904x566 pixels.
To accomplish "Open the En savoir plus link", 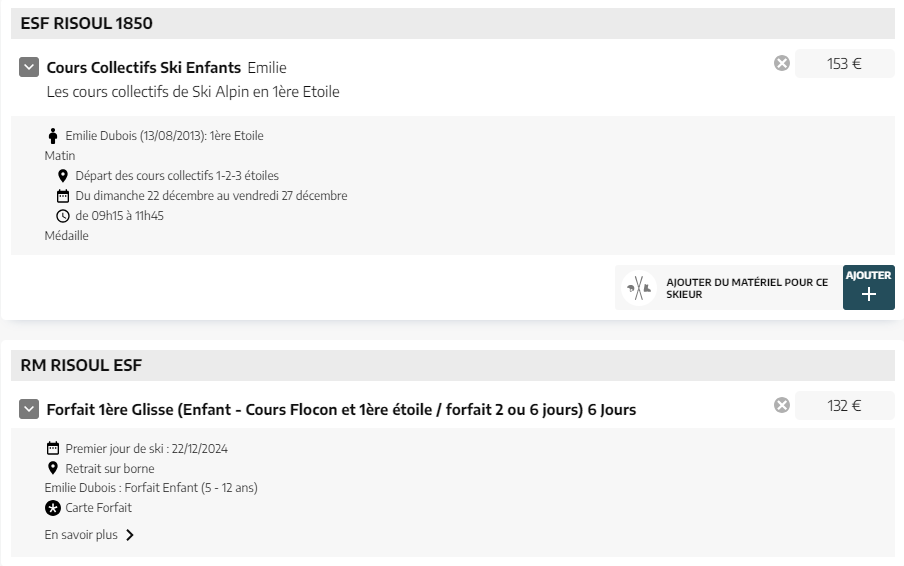I will pyautogui.click(x=81, y=535).
